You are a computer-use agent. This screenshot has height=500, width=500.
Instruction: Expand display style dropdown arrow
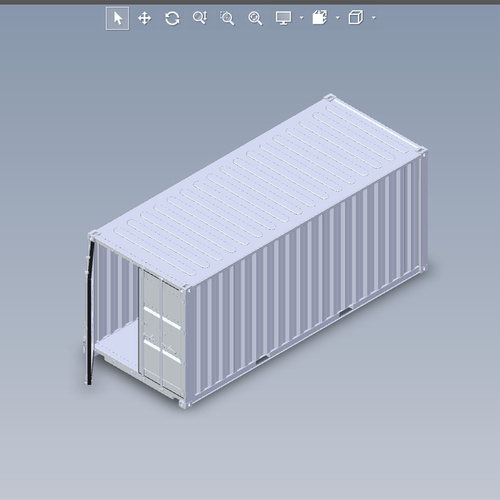pyautogui.click(x=302, y=18)
